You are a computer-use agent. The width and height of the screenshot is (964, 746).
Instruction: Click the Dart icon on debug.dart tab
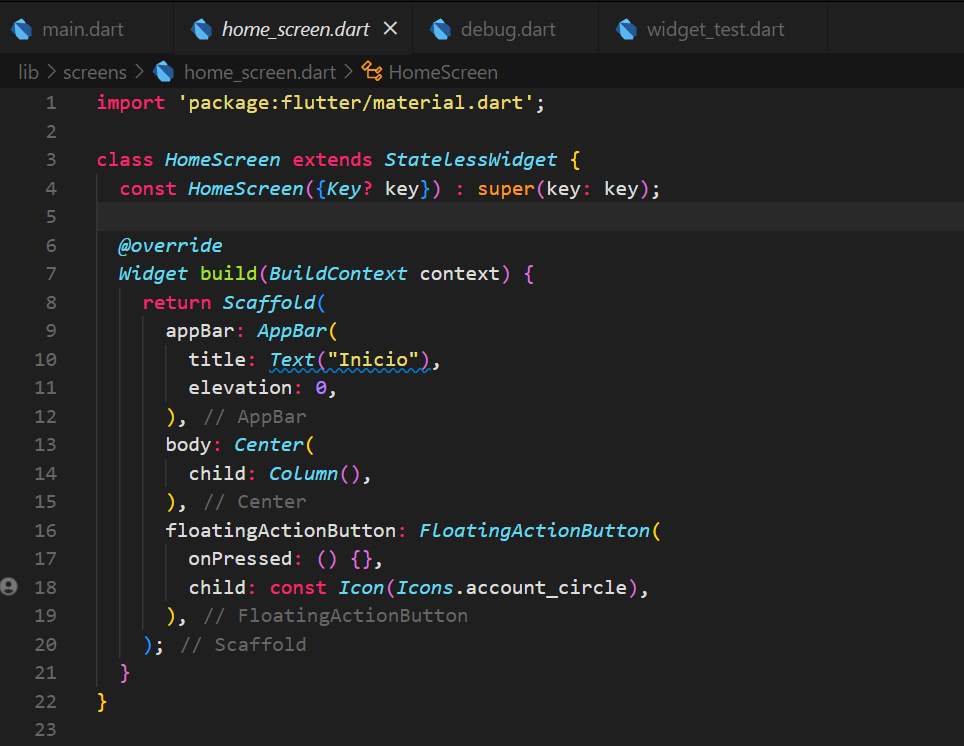coord(440,29)
